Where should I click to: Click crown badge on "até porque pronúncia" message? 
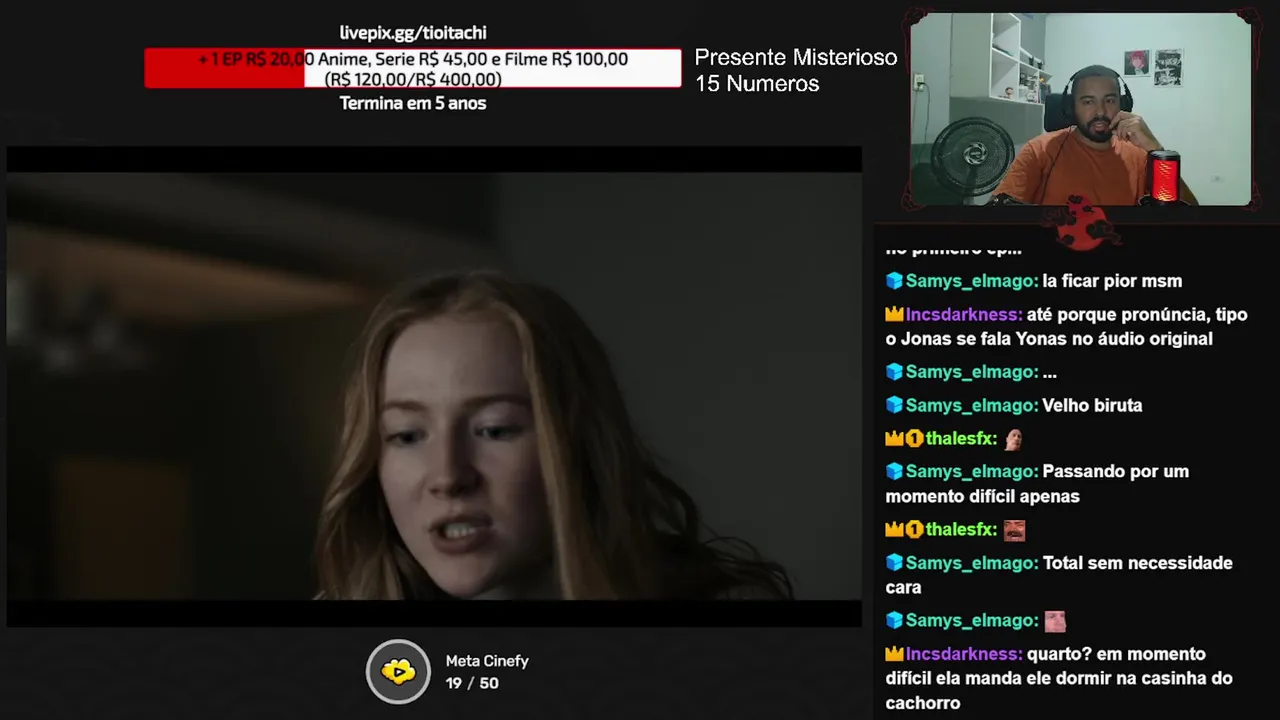[894, 314]
